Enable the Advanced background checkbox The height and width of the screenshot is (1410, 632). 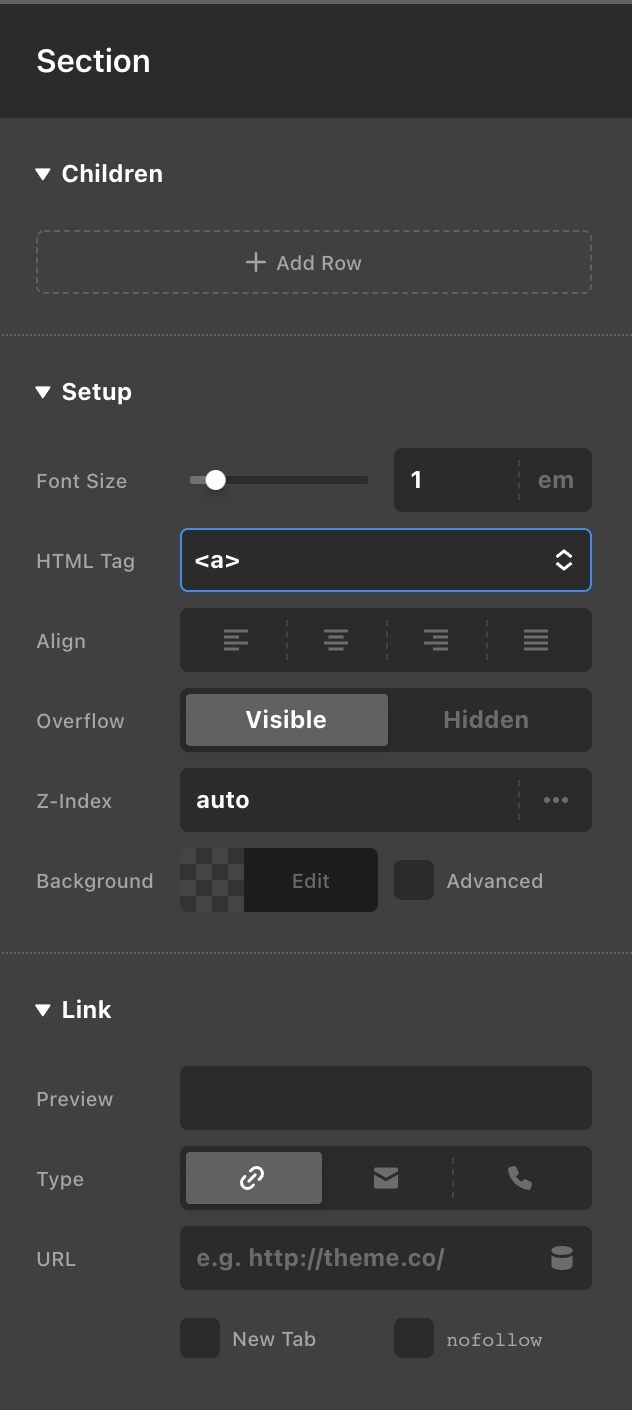pyautogui.click(x=414, y=880)
